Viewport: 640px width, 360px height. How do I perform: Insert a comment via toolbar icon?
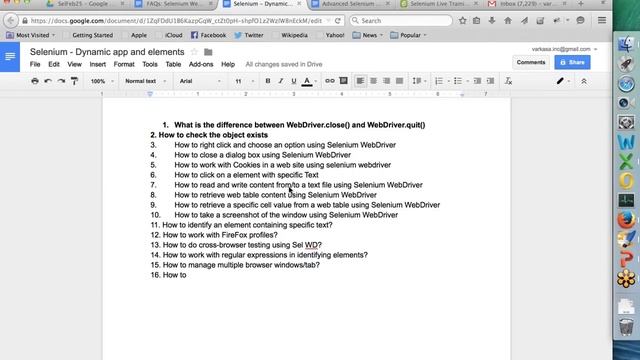coord(344,81)
